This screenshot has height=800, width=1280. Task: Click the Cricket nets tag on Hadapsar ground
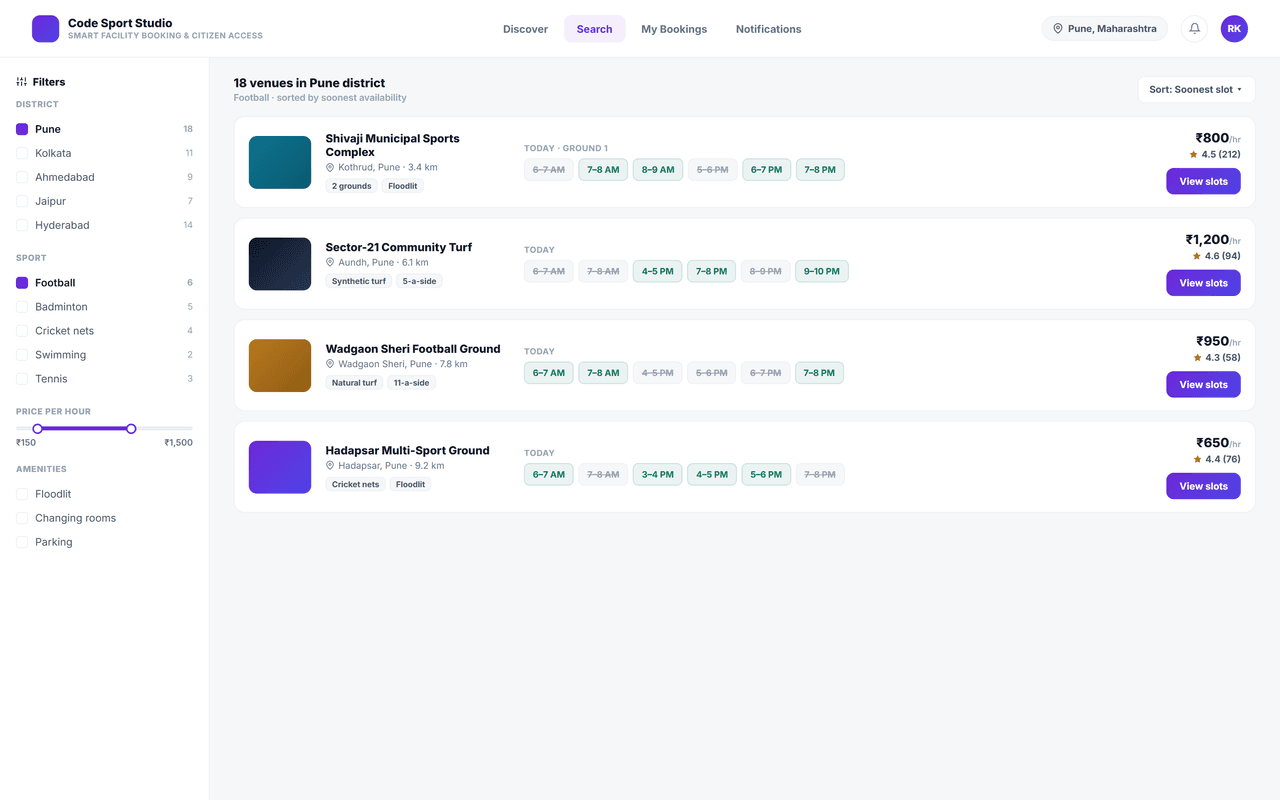pos(356,484)
